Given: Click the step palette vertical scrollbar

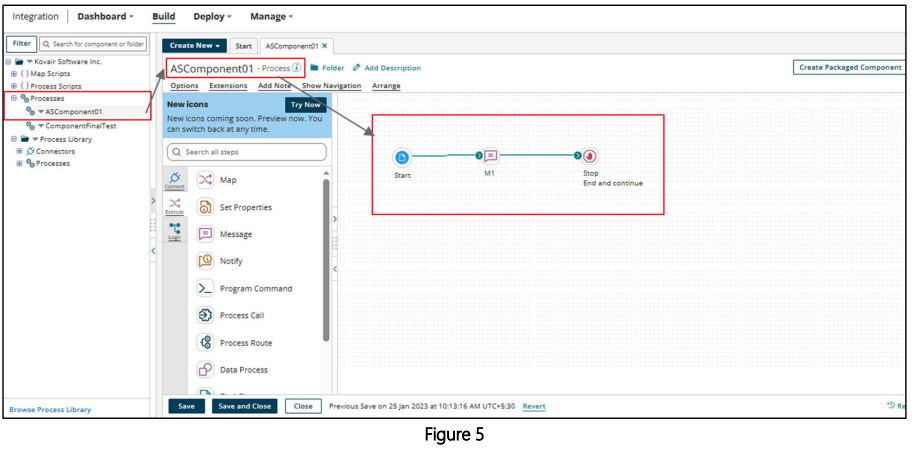Looking at the screenshot, I should pyautogui.click(x=326, y=260).
